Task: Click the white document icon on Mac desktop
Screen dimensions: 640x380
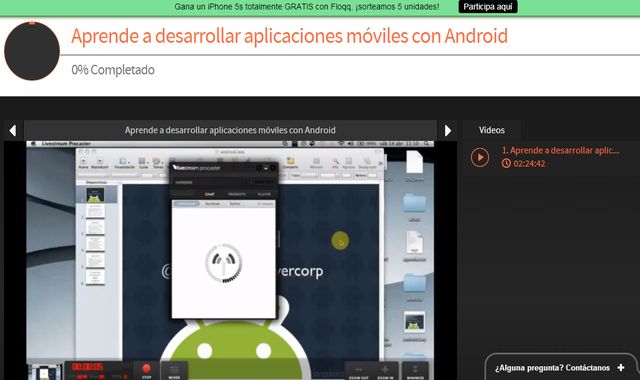Action: (414, 162)
